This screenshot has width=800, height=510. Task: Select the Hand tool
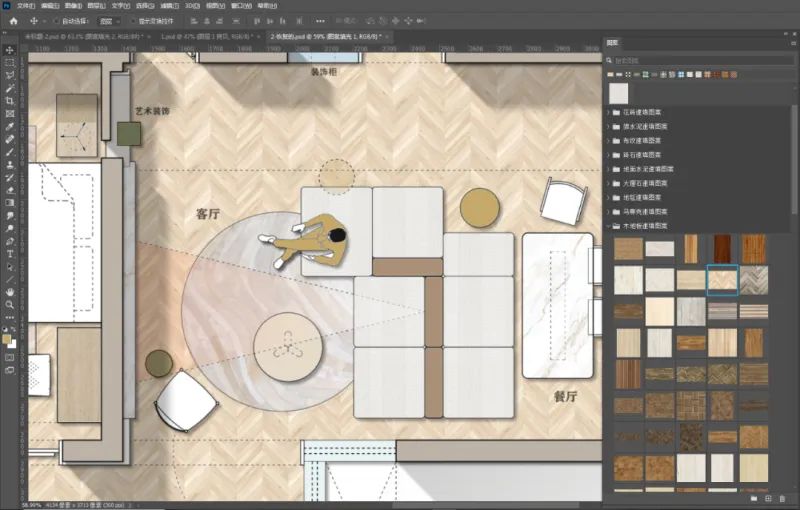tap(10, 291)
